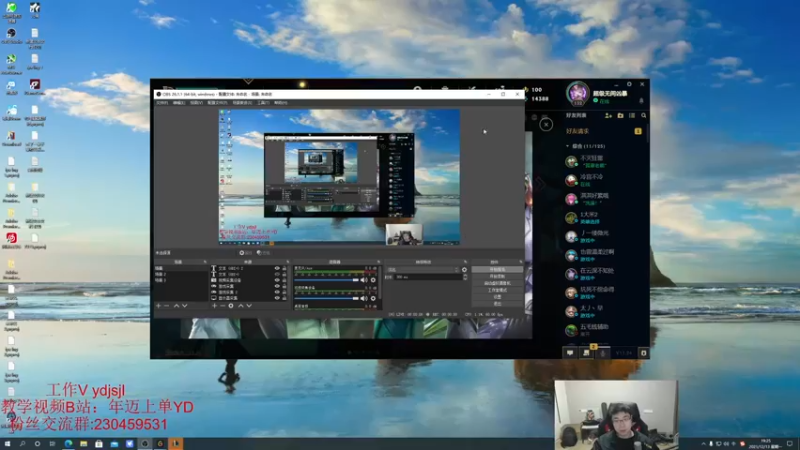The image size is (800, 450).
Task: Toggle the lock on the 显示器采集 source
Action: (284, 298)
